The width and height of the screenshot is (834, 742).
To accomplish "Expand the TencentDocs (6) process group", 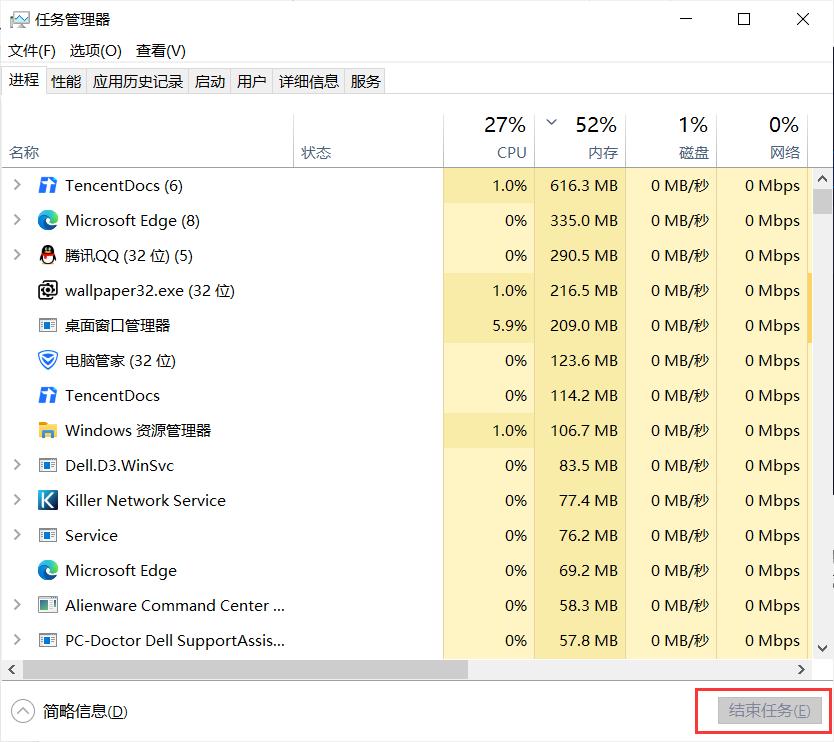I will (18, 185).
